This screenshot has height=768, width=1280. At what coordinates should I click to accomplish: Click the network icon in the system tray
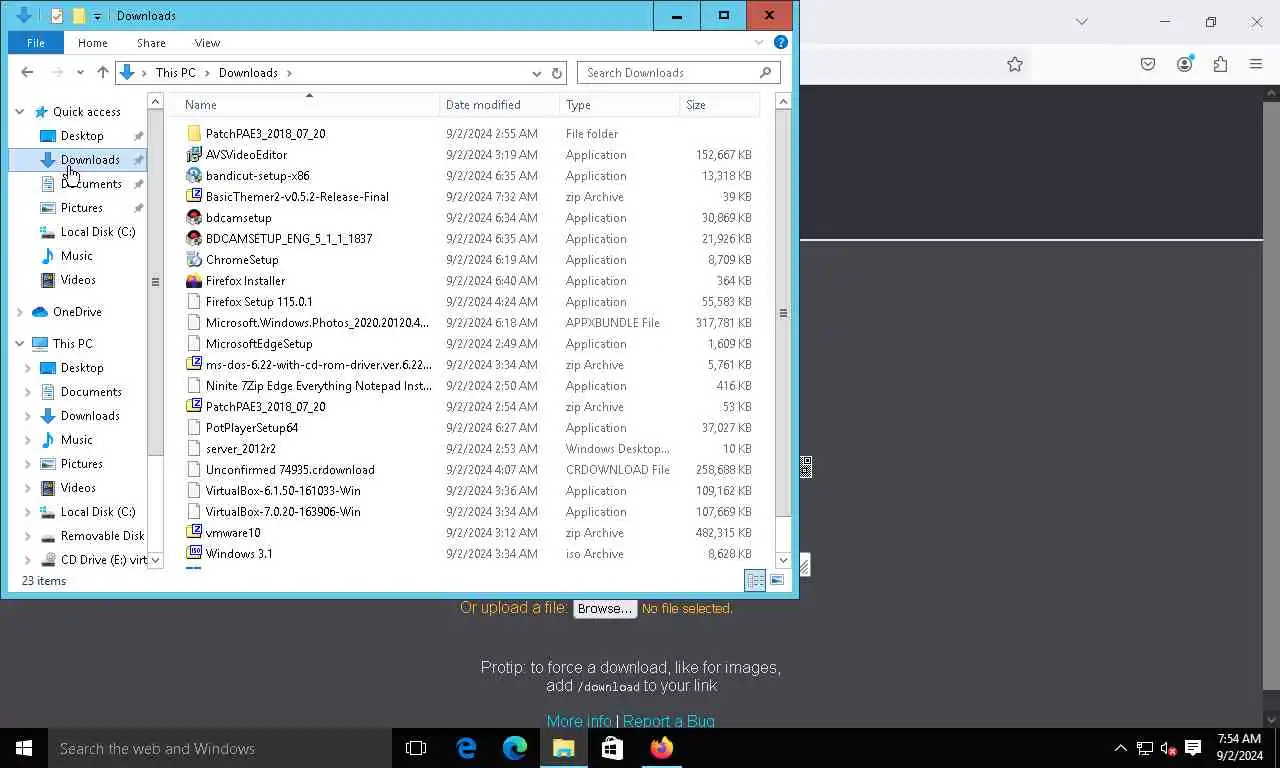pos(1145,748)
